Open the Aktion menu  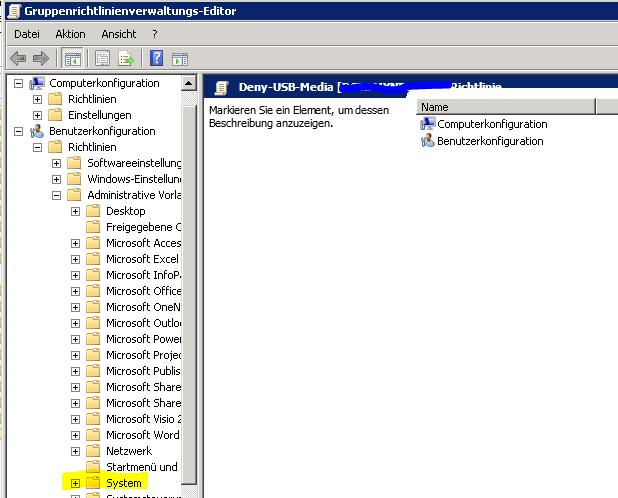[70, 34]
